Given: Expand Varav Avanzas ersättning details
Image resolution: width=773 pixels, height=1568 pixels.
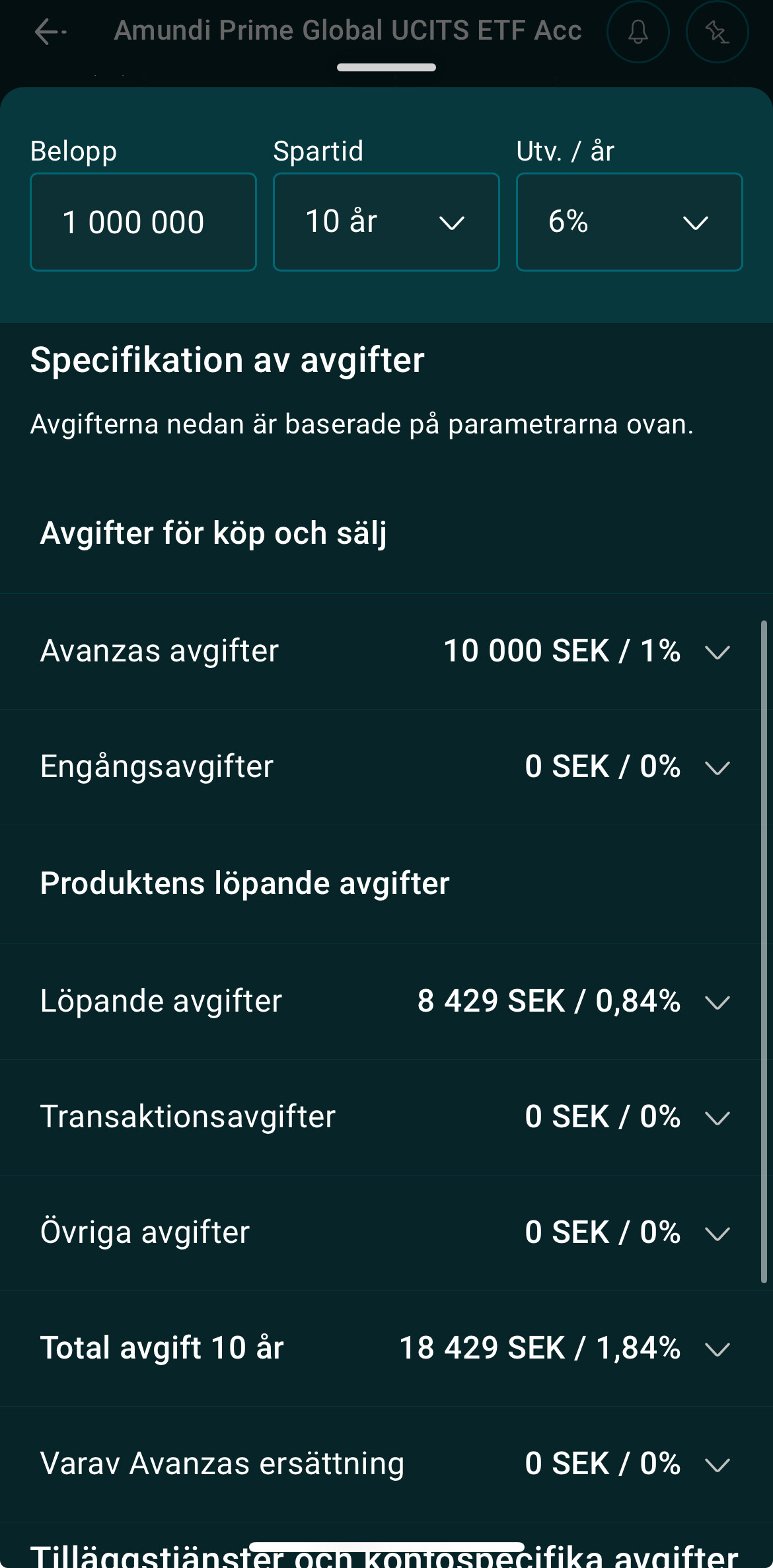Looking at the screenshot, I should click(x=717, y=1465).
